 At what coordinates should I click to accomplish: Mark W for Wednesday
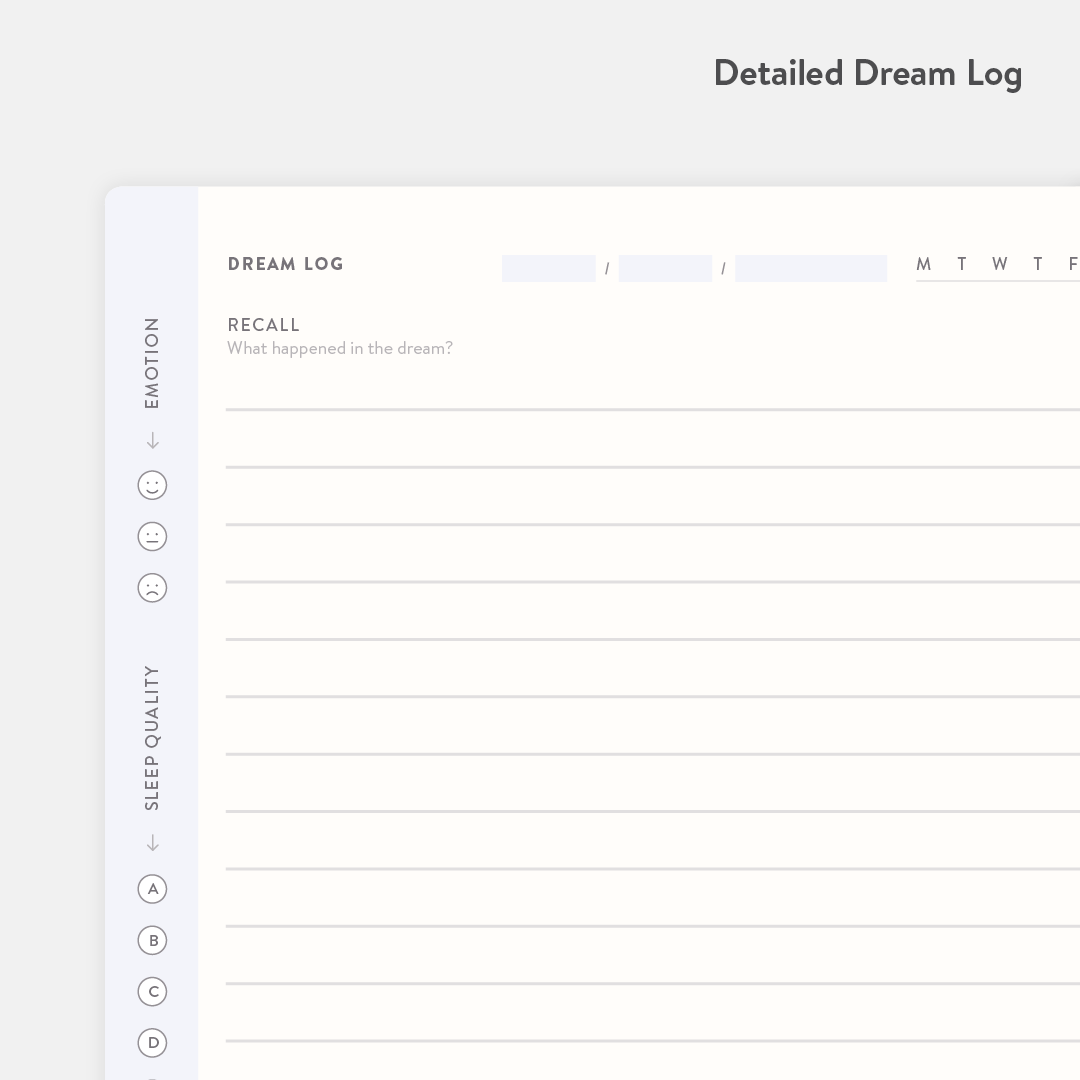[x=999, y=264]
